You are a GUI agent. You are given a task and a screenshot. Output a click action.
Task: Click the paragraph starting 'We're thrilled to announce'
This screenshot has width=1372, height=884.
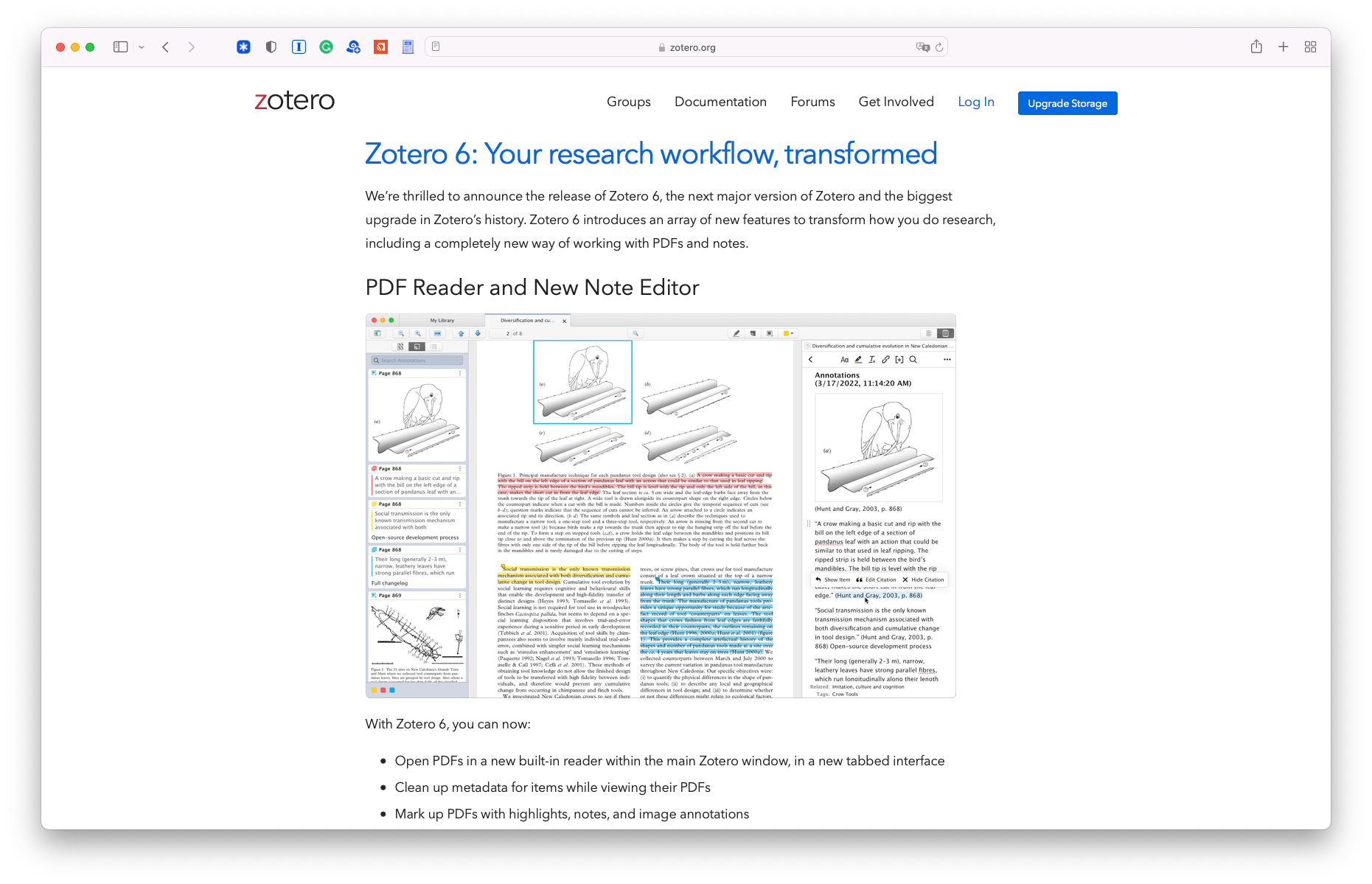click(680, 220)
